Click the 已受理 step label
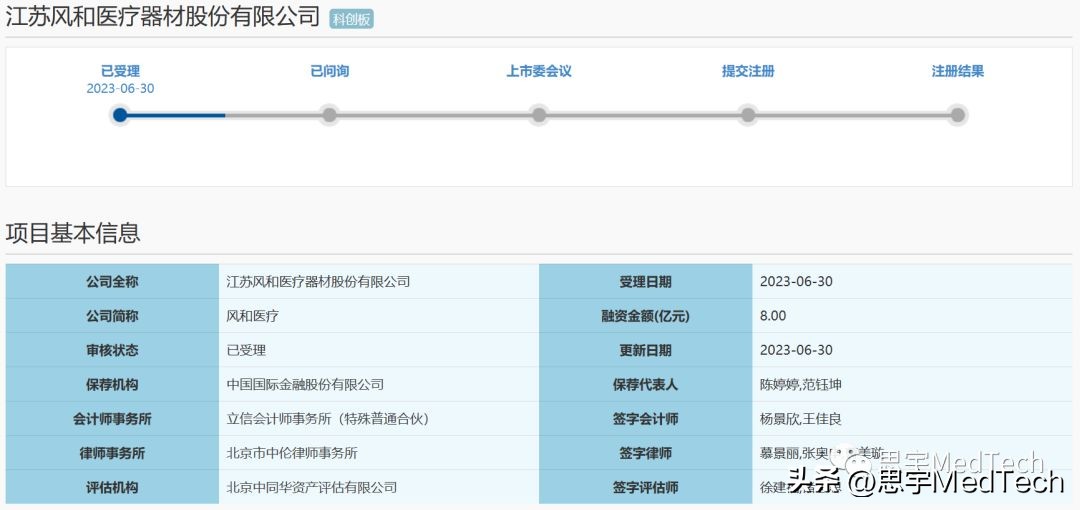1080x510 pixels. [x=121, y=71]
